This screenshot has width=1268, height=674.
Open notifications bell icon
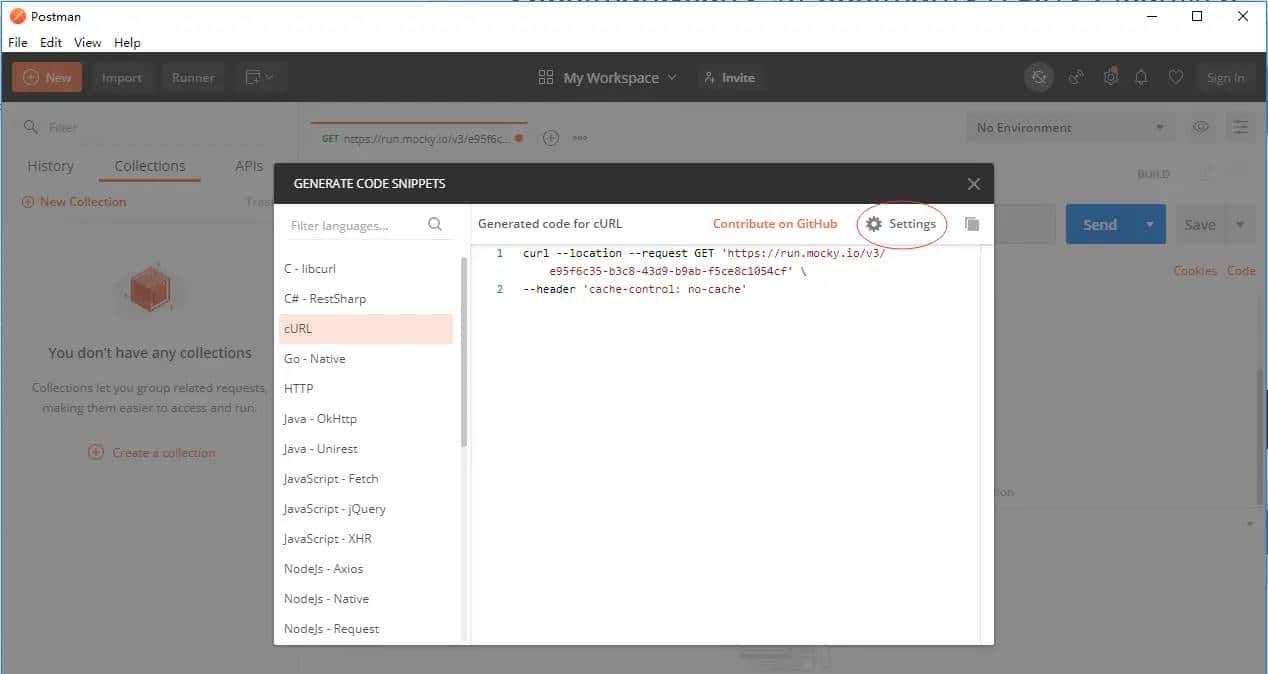point(1141,77)
